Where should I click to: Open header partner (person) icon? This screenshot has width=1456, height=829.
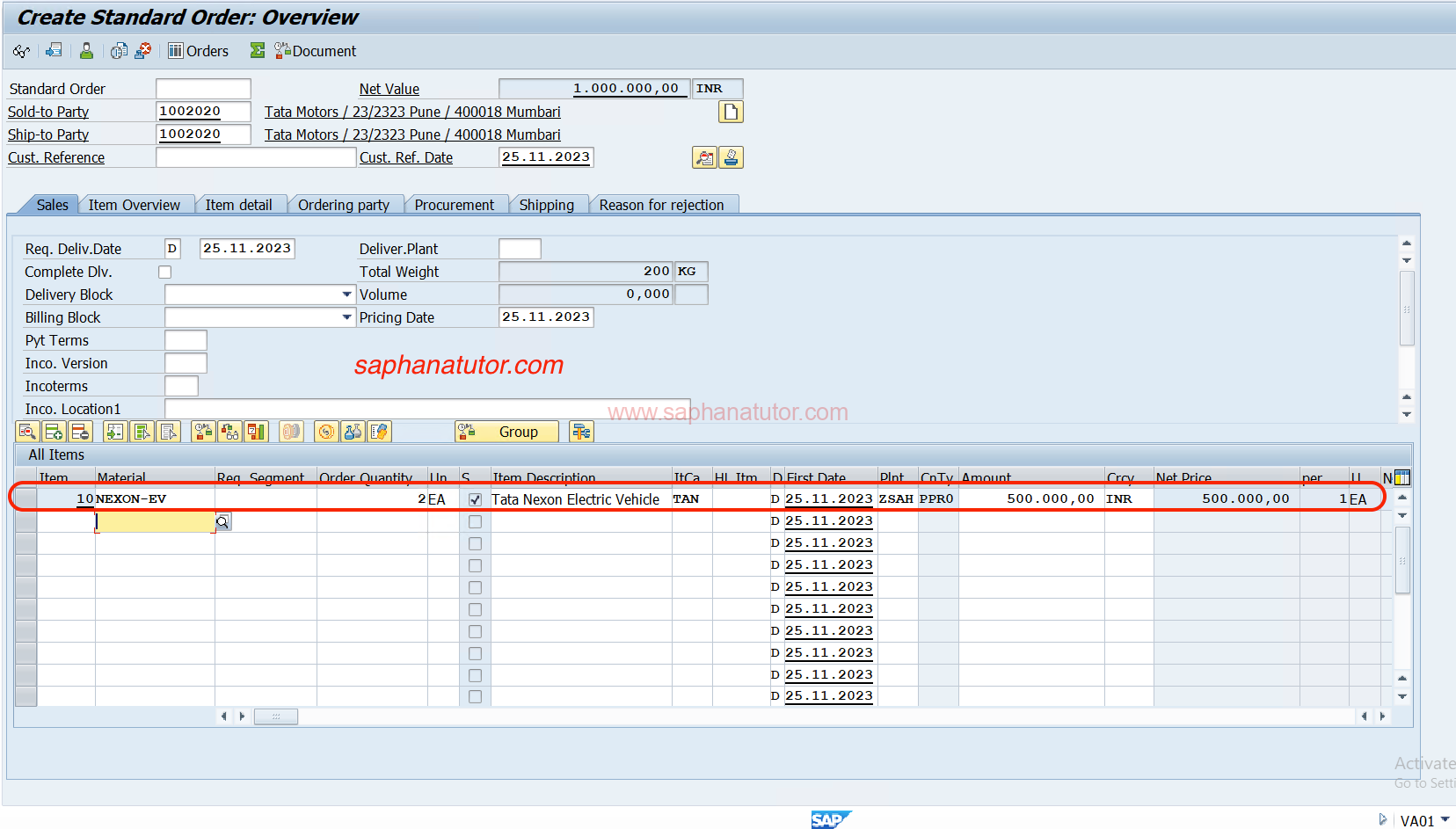(86, 51)
